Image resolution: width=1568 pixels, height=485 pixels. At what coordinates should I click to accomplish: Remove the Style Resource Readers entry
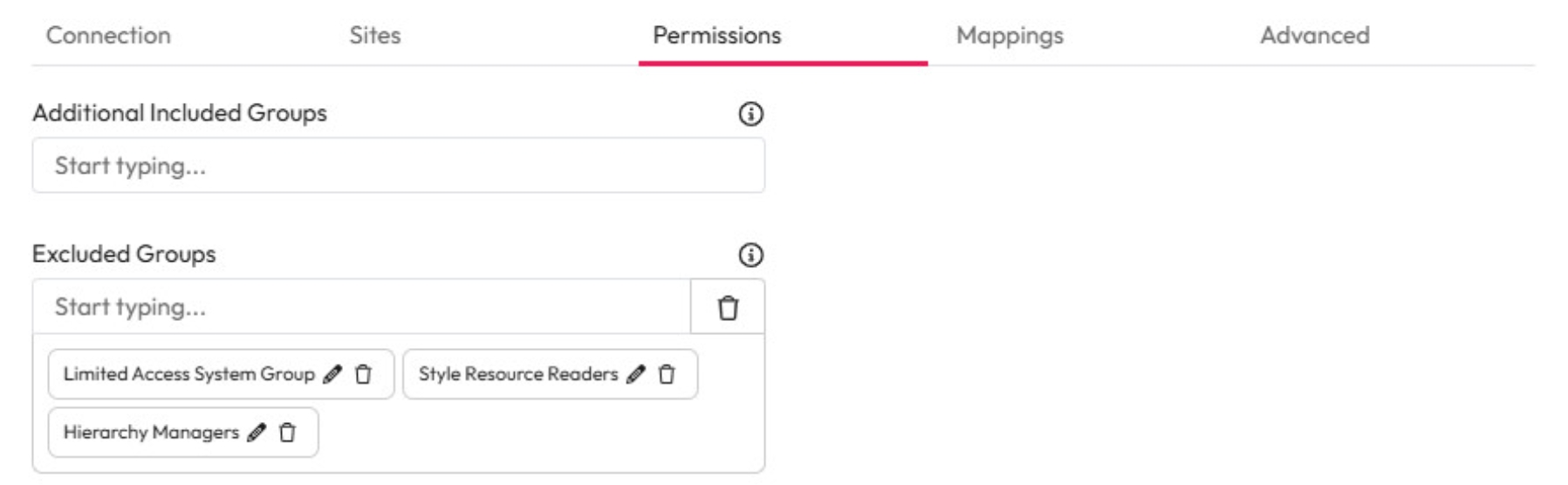pyautogui.click(x=668, y=374)
